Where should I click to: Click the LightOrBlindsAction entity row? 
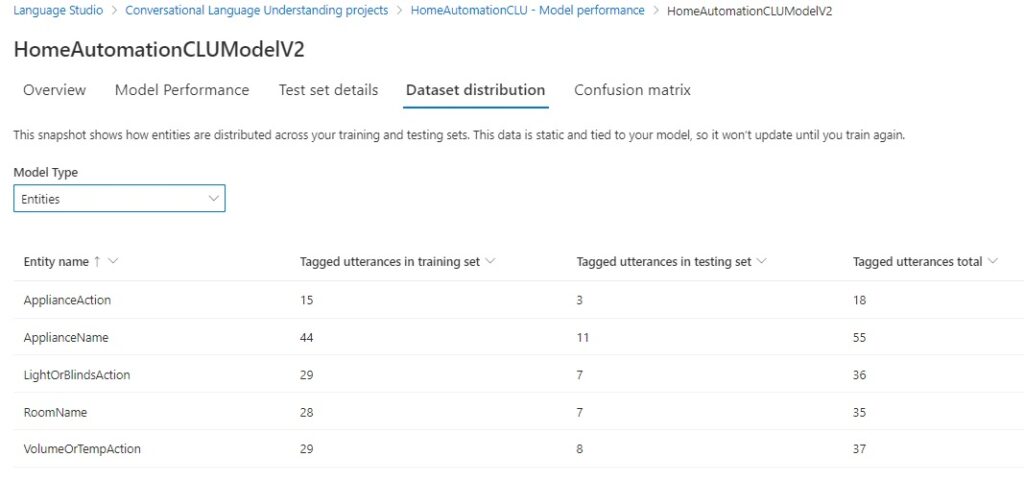point(77,375)
